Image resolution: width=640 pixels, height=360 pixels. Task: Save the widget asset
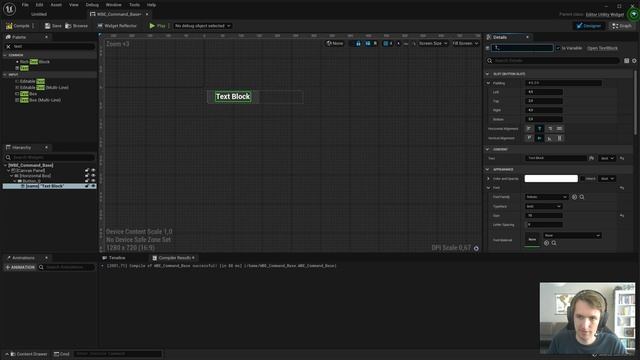click(53, 26)
